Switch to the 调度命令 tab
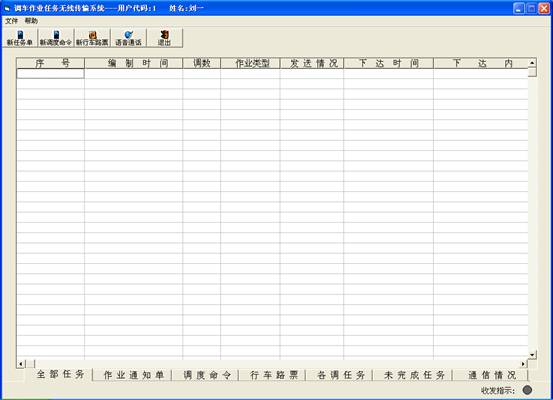 coord(207,375)
